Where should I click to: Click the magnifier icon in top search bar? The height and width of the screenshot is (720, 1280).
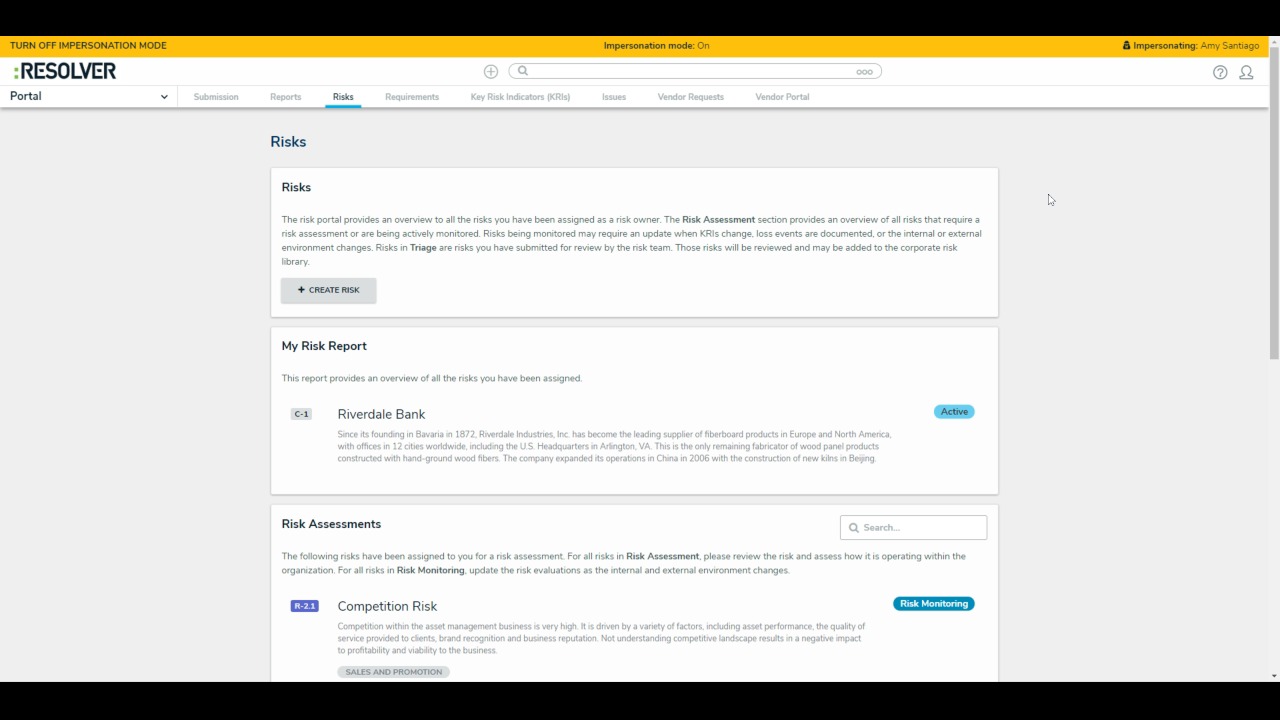tap(523, 71)
